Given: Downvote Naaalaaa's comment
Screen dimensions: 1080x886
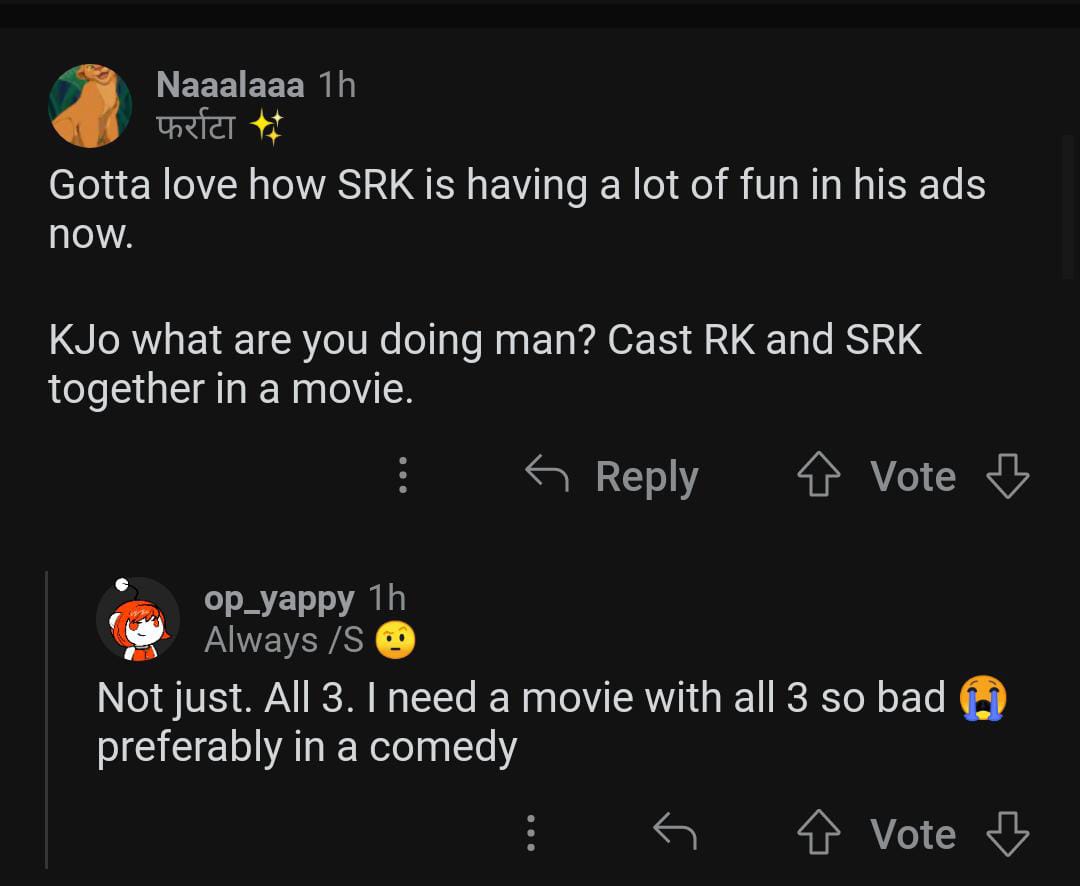Looking at the screenshot, I should point(1007,476).
